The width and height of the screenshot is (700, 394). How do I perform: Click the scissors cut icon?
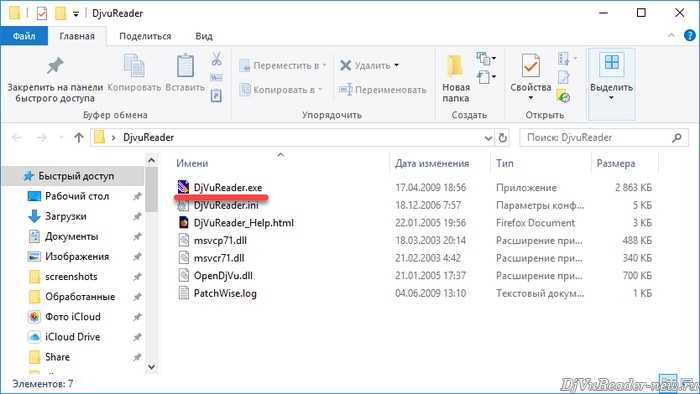pyautogui.click(x=217, y=59)
